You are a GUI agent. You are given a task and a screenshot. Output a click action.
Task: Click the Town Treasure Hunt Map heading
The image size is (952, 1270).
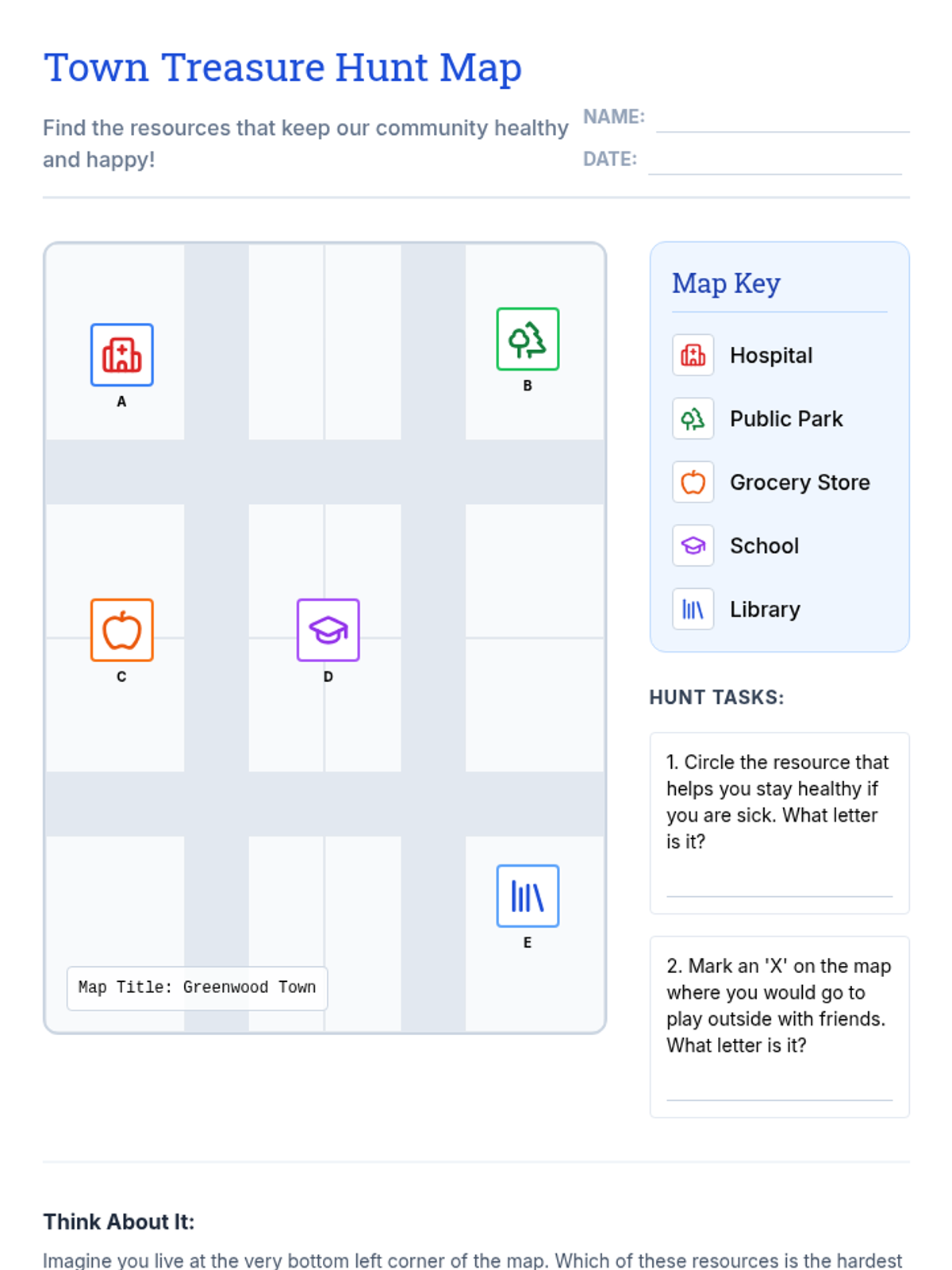[282, 67]
